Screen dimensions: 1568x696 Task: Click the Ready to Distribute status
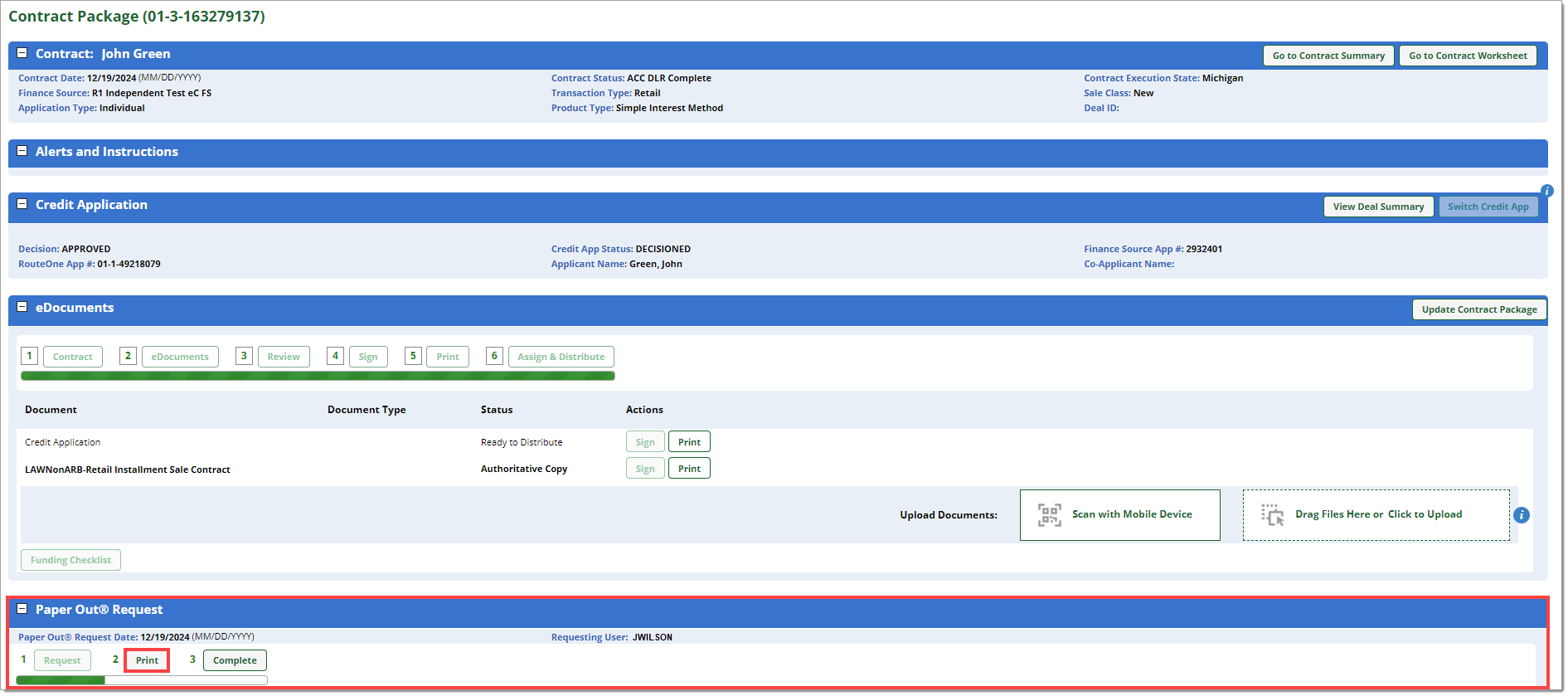coord(522,442)
